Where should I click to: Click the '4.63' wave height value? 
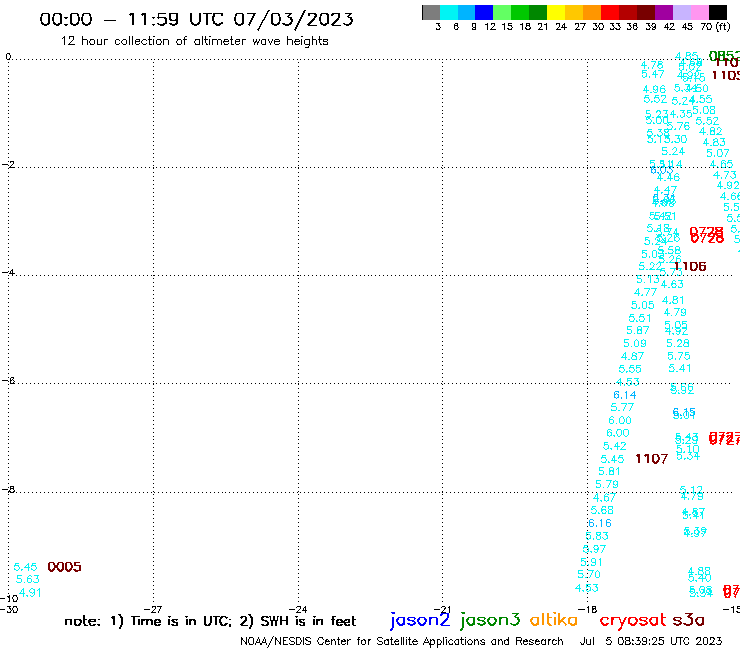(672, 284)
